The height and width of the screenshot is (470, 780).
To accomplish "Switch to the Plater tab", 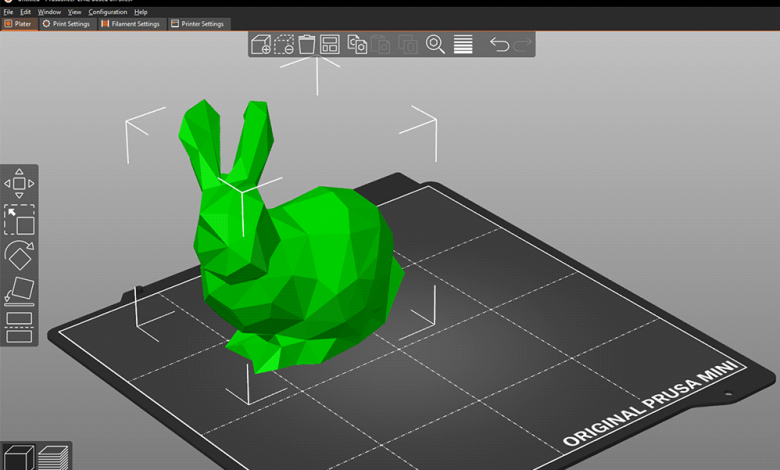I will 19,23.
